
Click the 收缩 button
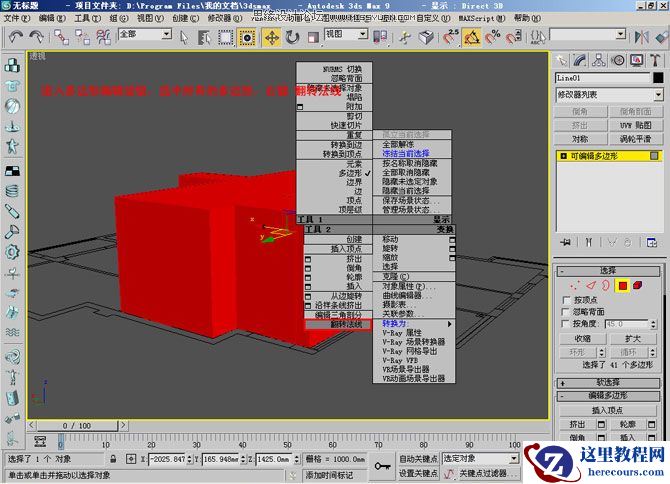coord(582,339)
